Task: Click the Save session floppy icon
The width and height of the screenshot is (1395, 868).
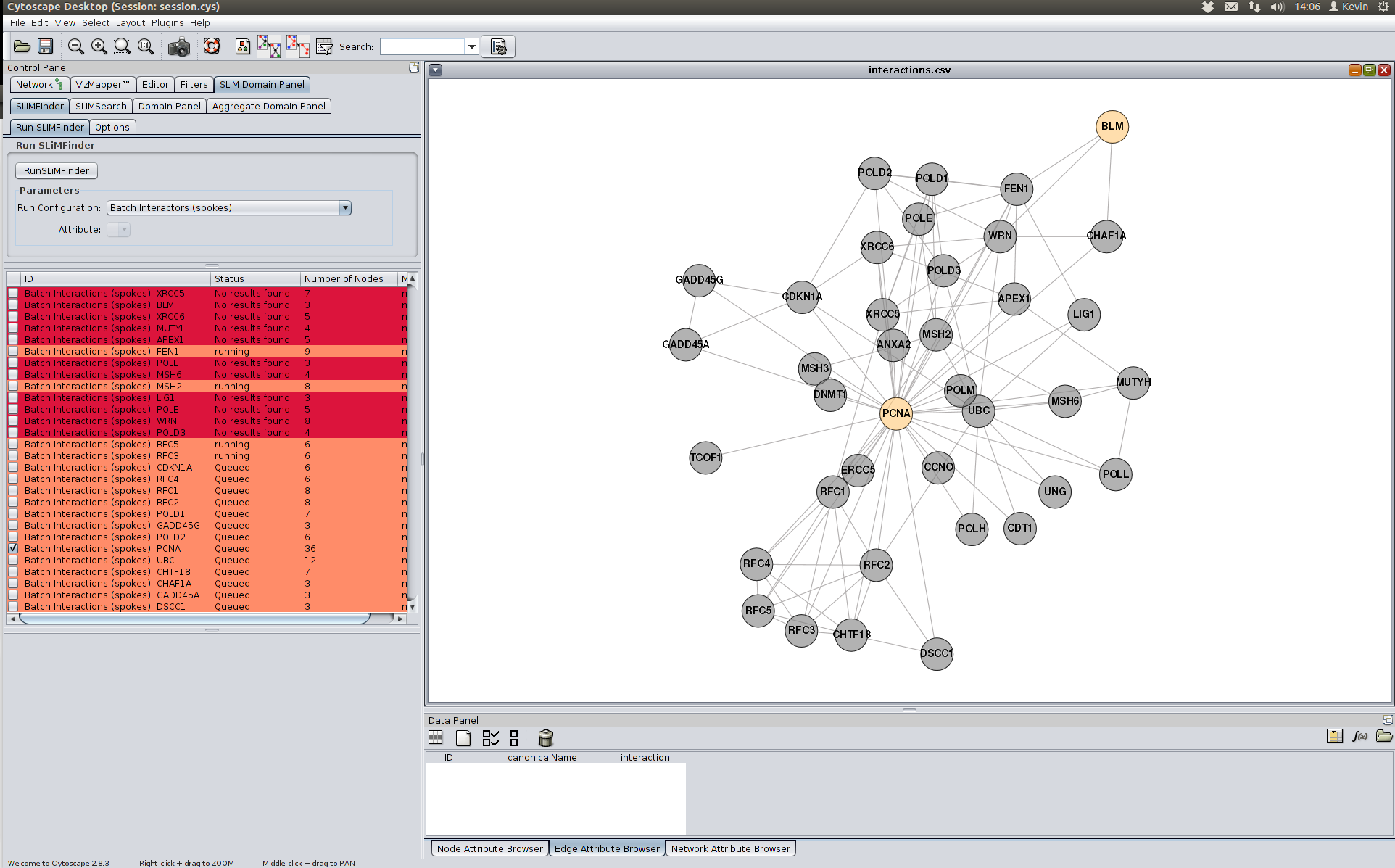Action: pyautogui.click(x=45, y=46)
